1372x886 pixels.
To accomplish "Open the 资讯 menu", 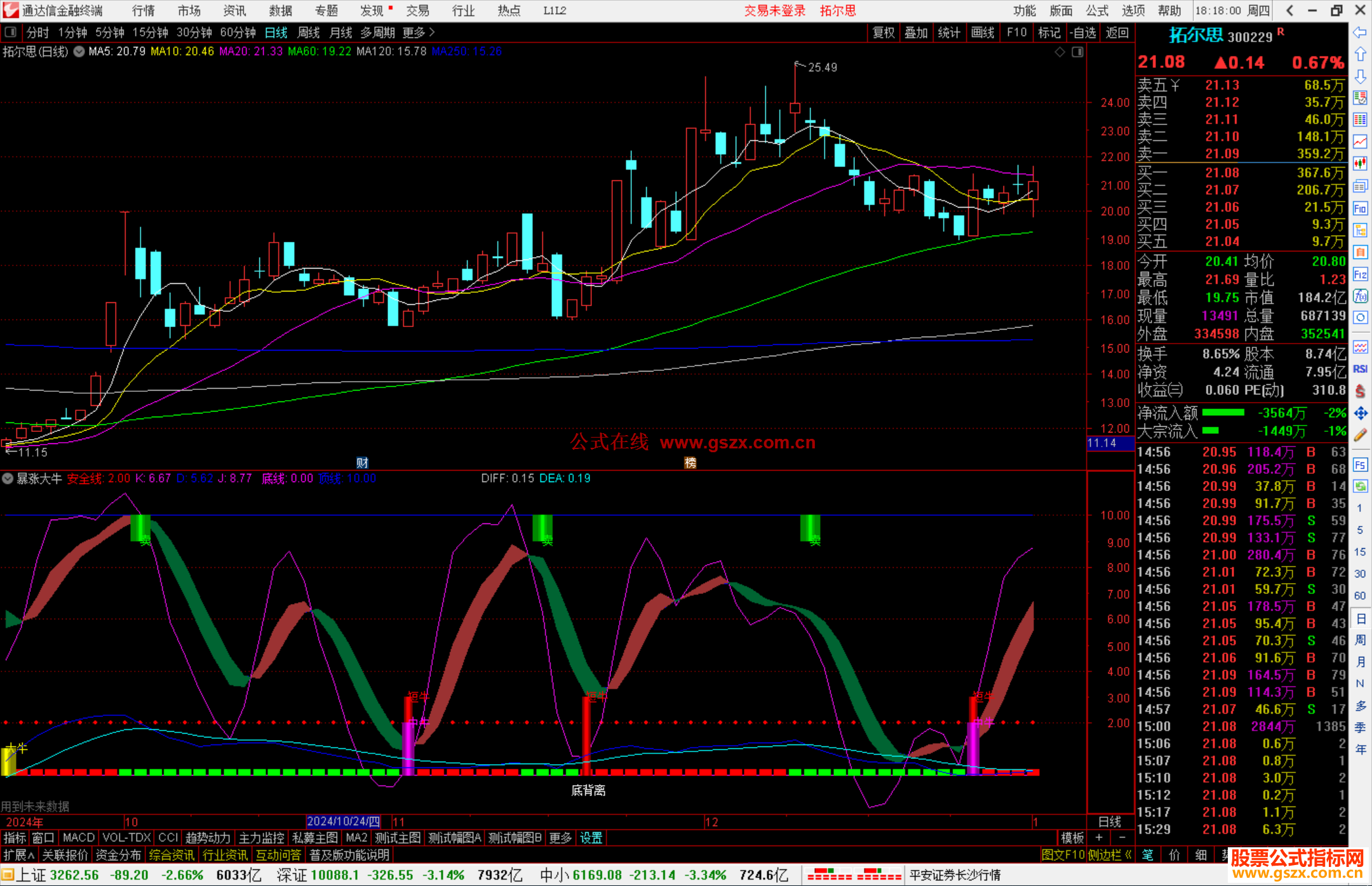I will [234, 10].
